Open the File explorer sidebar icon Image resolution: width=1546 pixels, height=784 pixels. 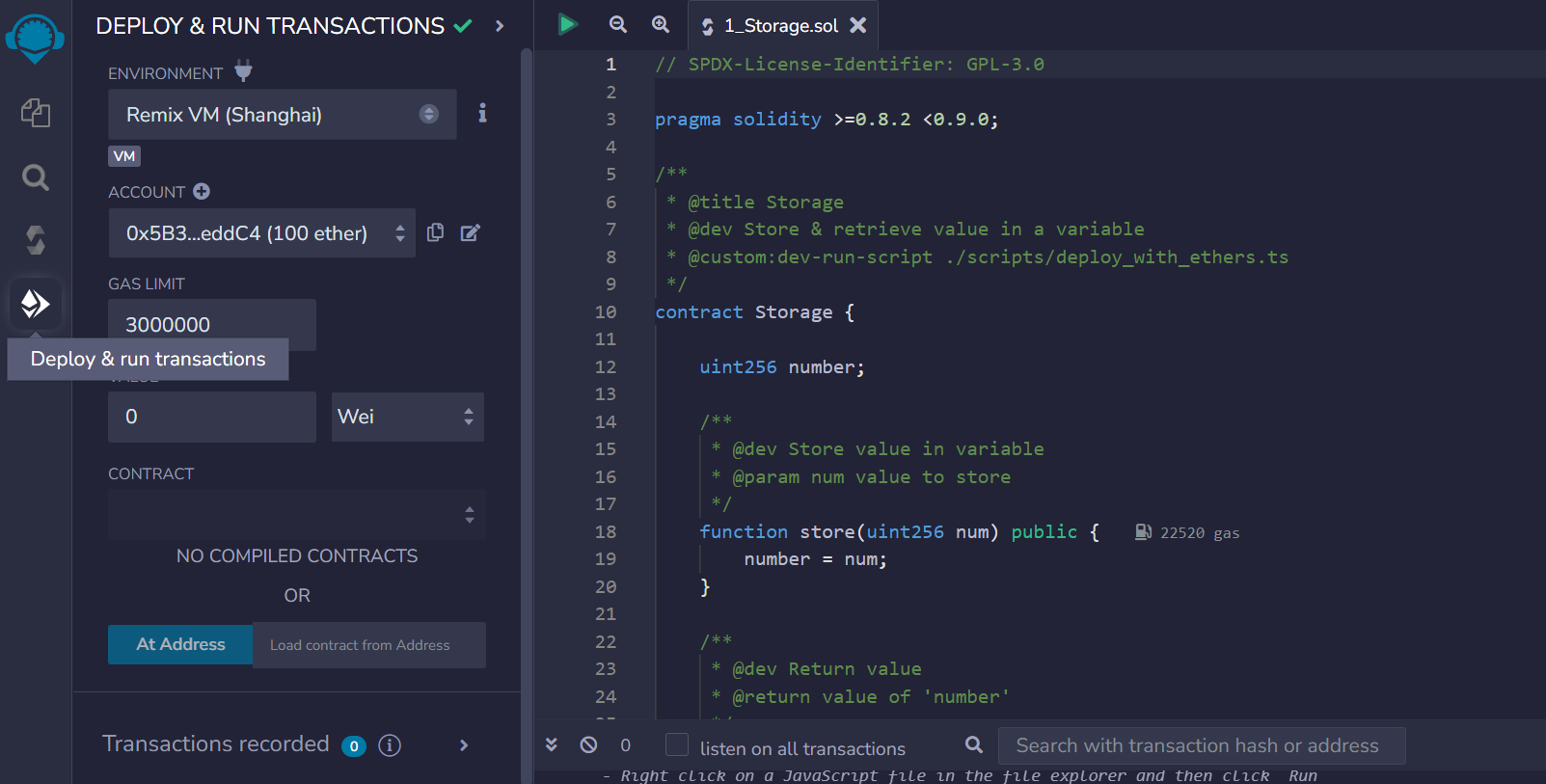[x=36, y=113]
